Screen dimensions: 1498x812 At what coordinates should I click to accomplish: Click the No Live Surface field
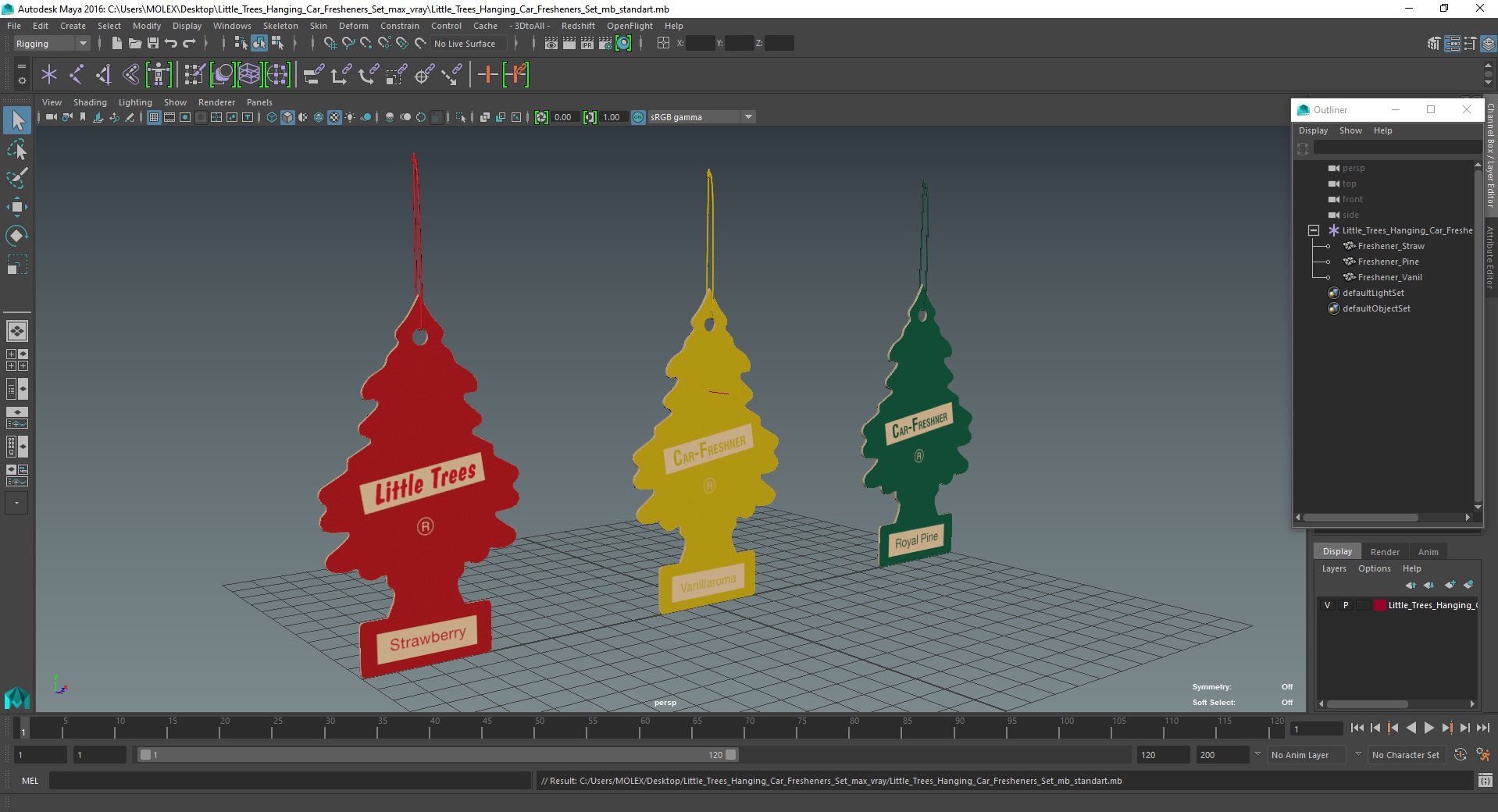click(x=469, y=44)
